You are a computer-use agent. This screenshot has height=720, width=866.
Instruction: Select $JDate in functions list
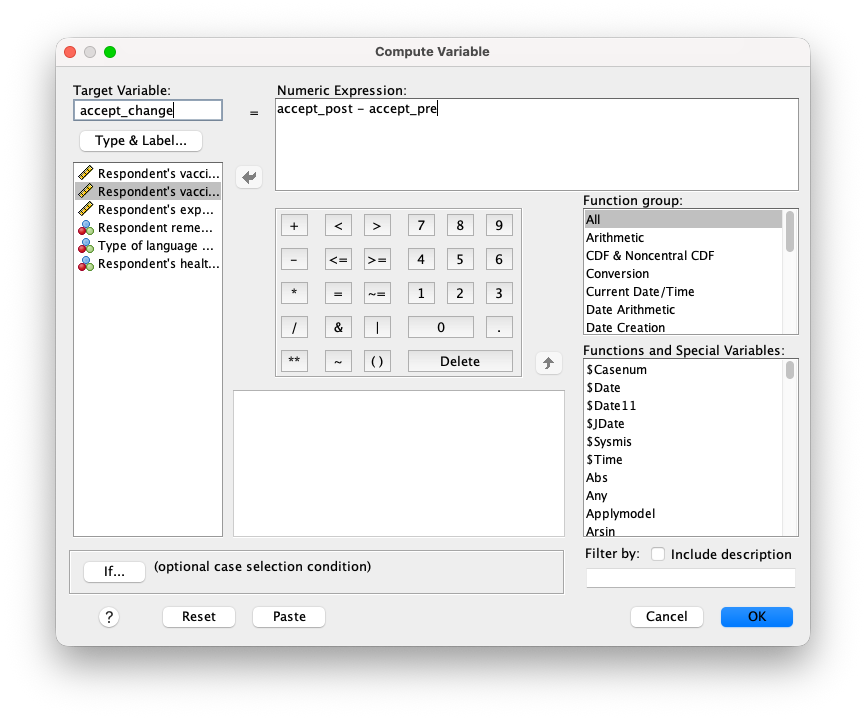[x=683, y=423]
